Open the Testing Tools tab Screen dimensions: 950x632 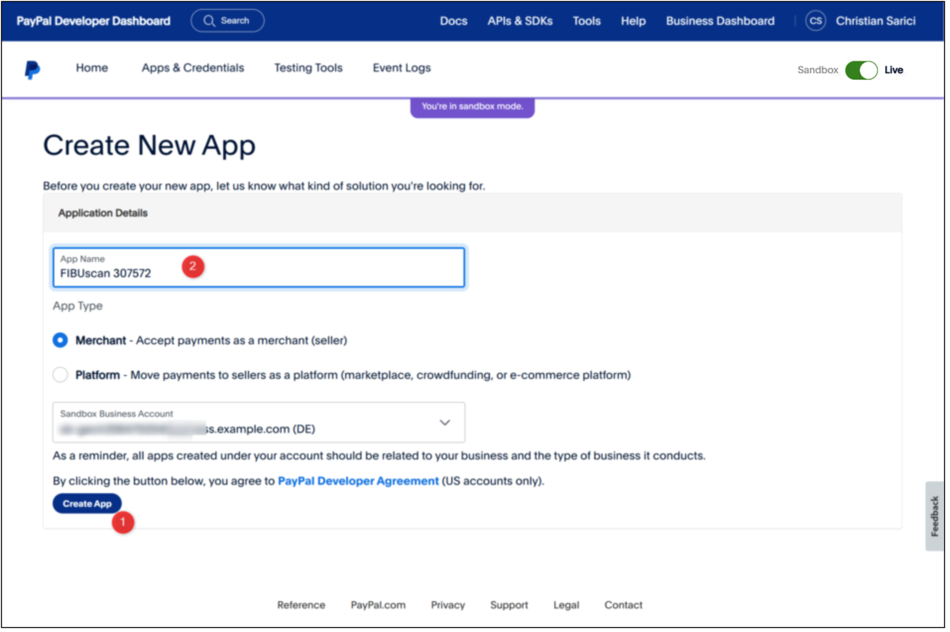tap(310, 68)
